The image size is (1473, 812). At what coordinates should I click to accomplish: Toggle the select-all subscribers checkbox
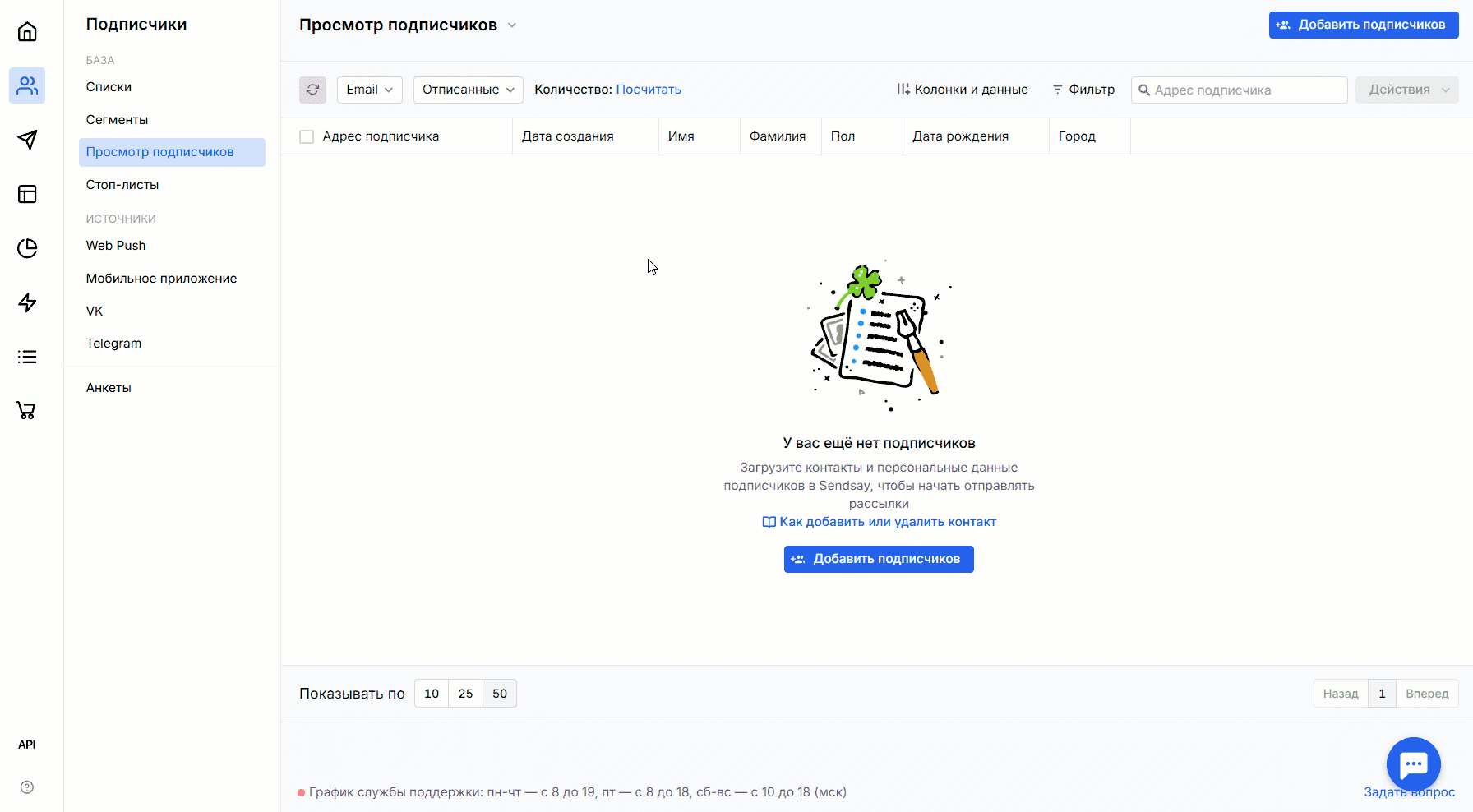coord(307,137)
